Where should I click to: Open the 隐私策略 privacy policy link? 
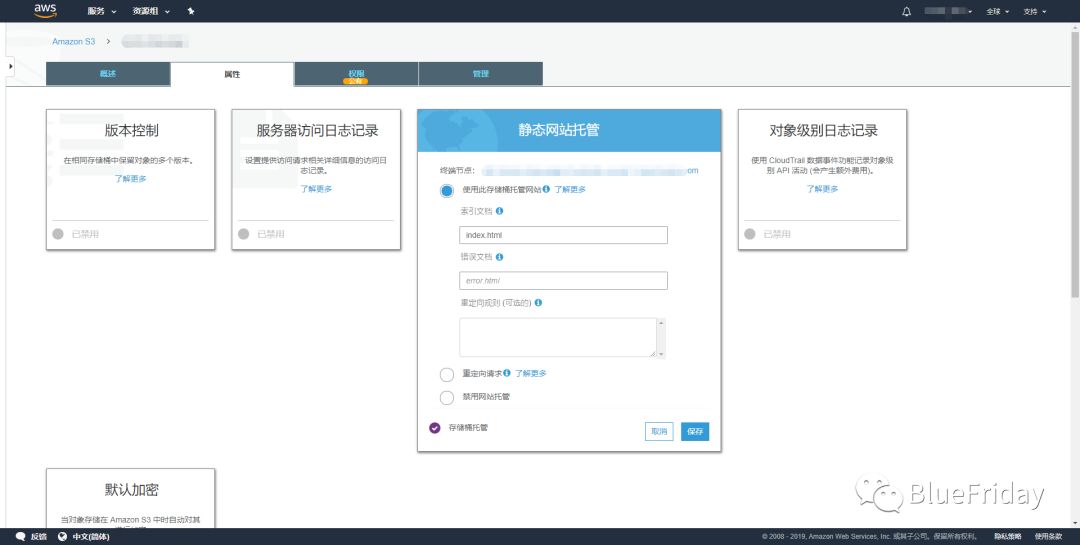pos(1008,536)
